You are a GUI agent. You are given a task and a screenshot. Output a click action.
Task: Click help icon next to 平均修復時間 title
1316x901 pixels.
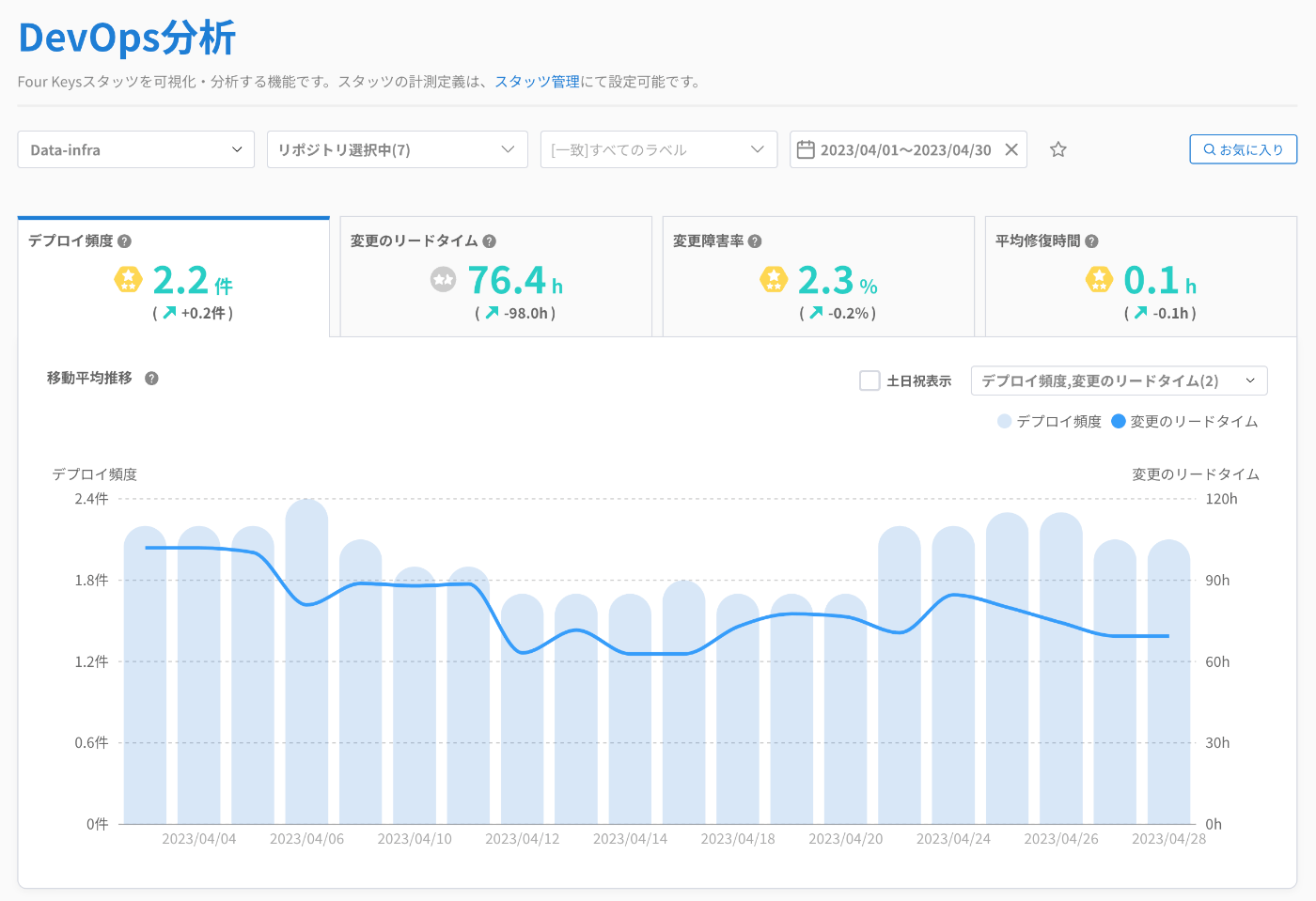(x=1091, y=241)
